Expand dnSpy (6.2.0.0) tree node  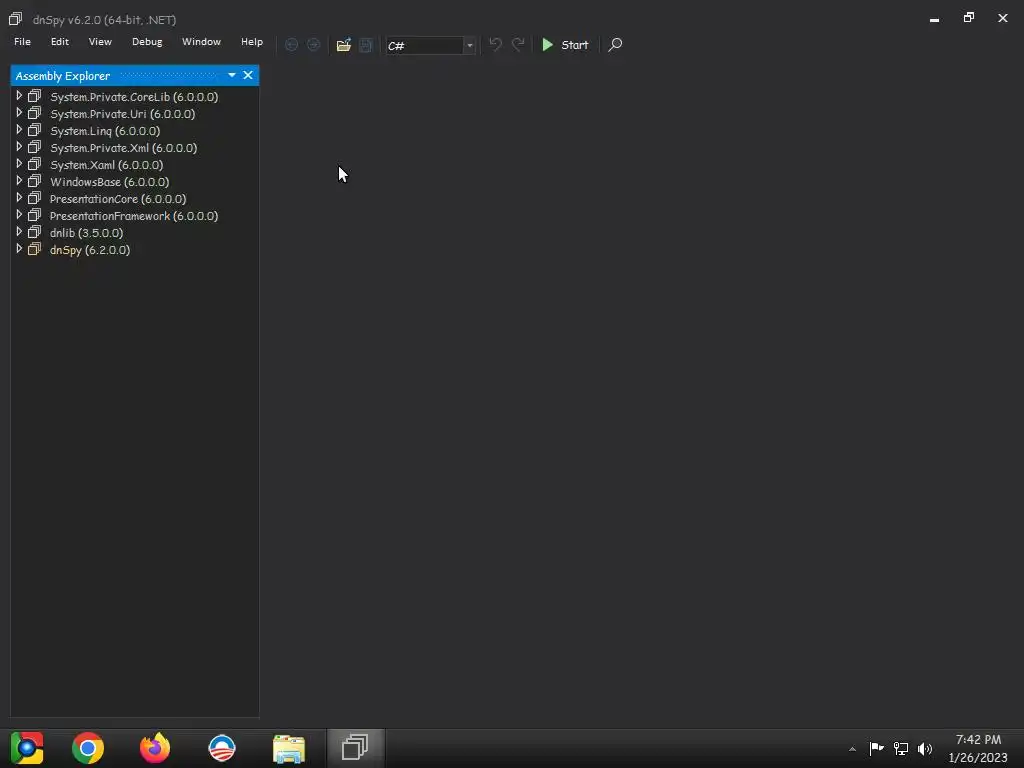(x=19, y=249)
